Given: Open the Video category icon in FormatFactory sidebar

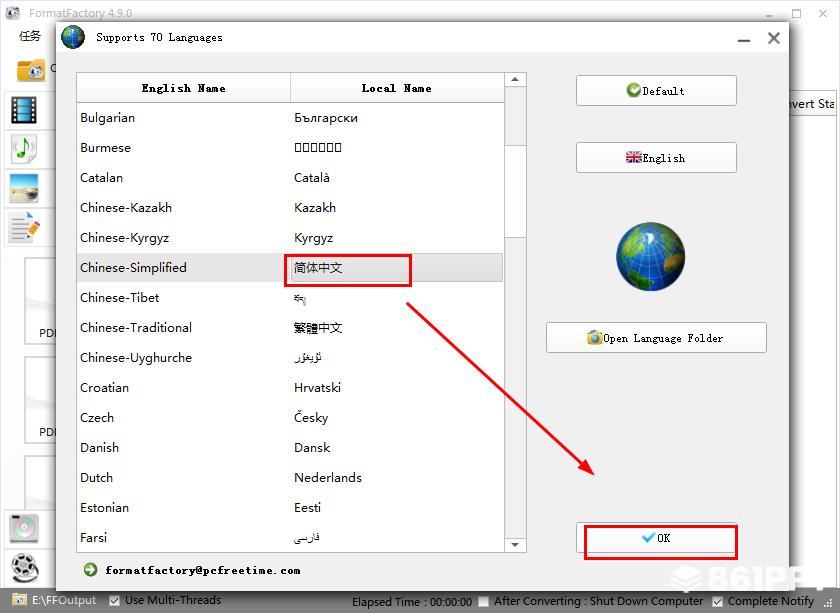Looking at the screenshot, I should [24, 110].
